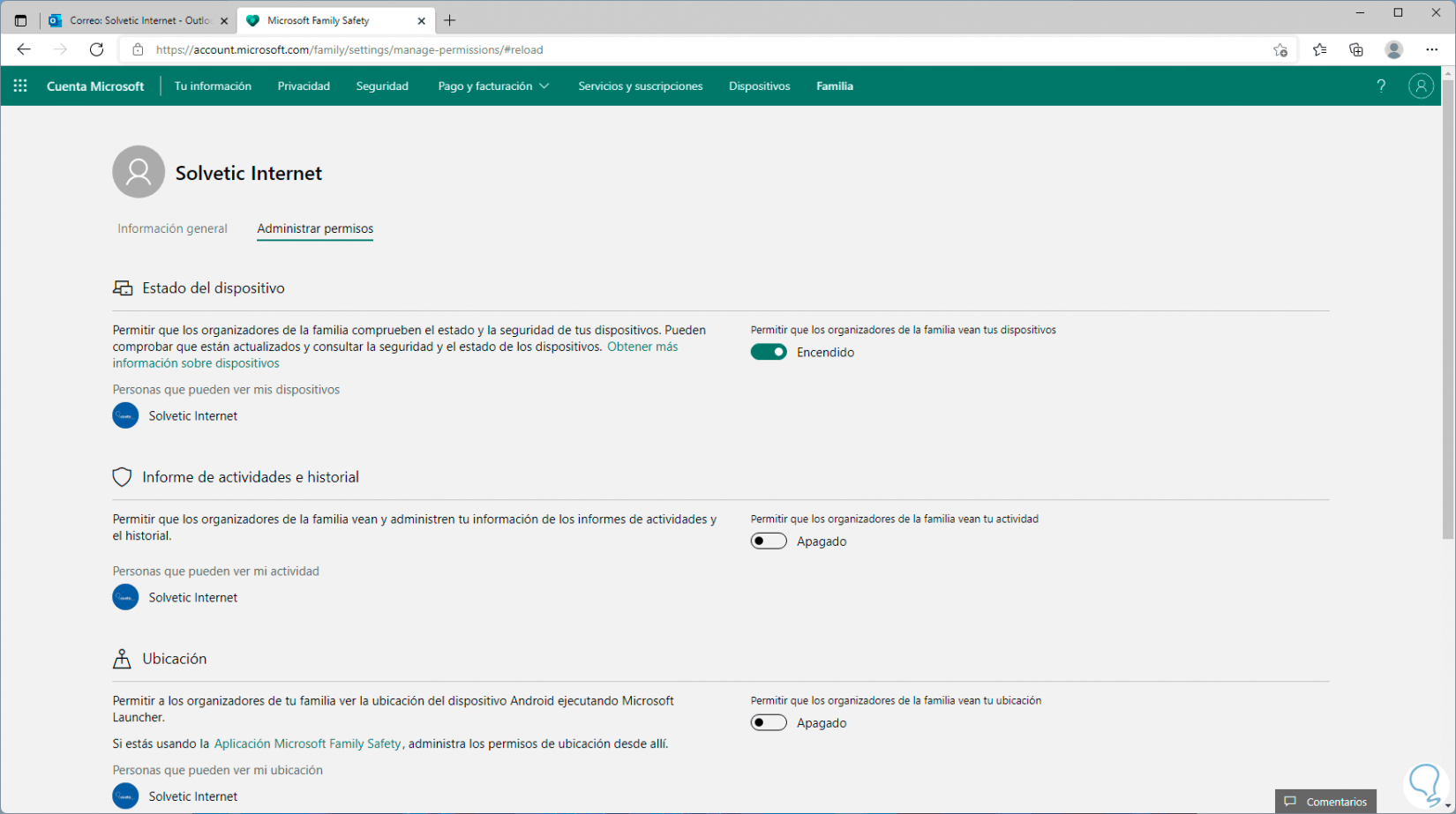Open the Cuenta Microsoft home link
The width and height of the screenshot is (1456, 814).
95,86
